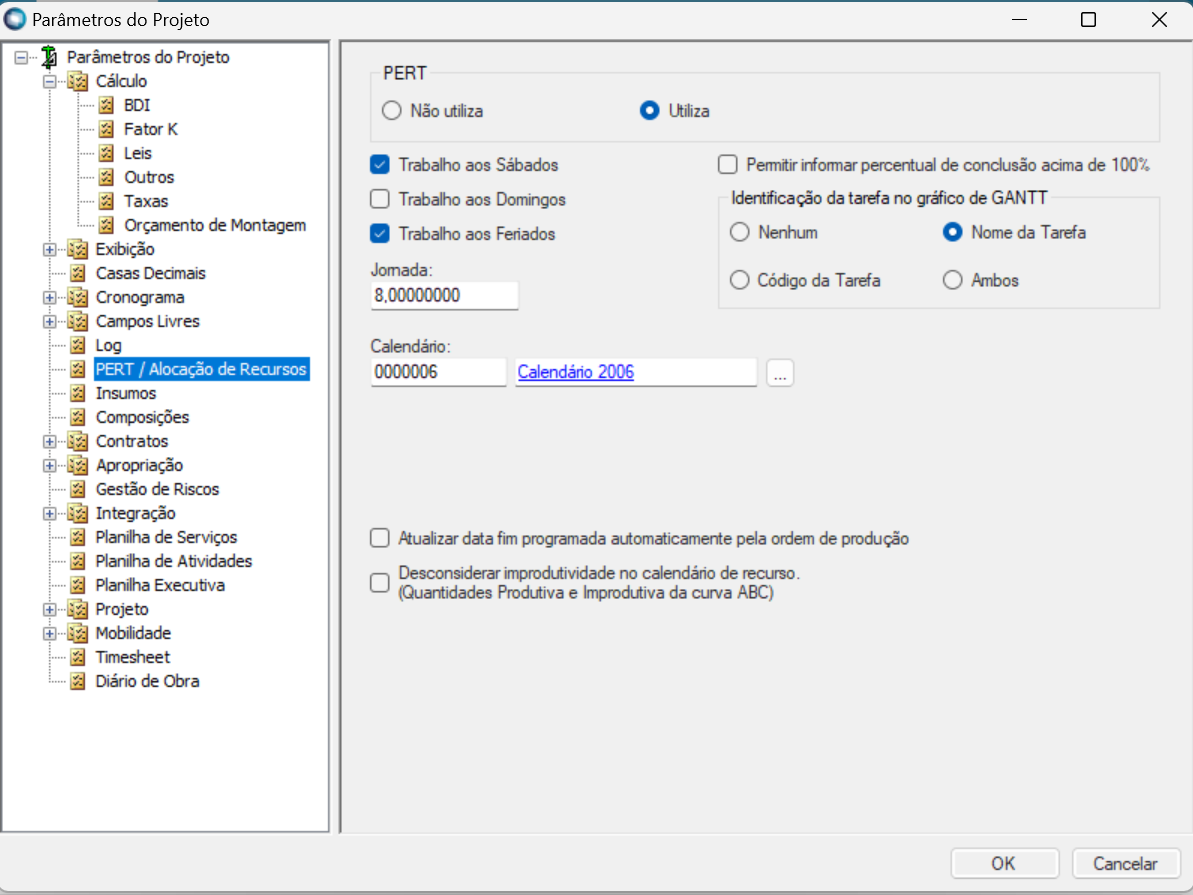
Task: Click the Diário de Obra icon
Action: tap(78, 681)
